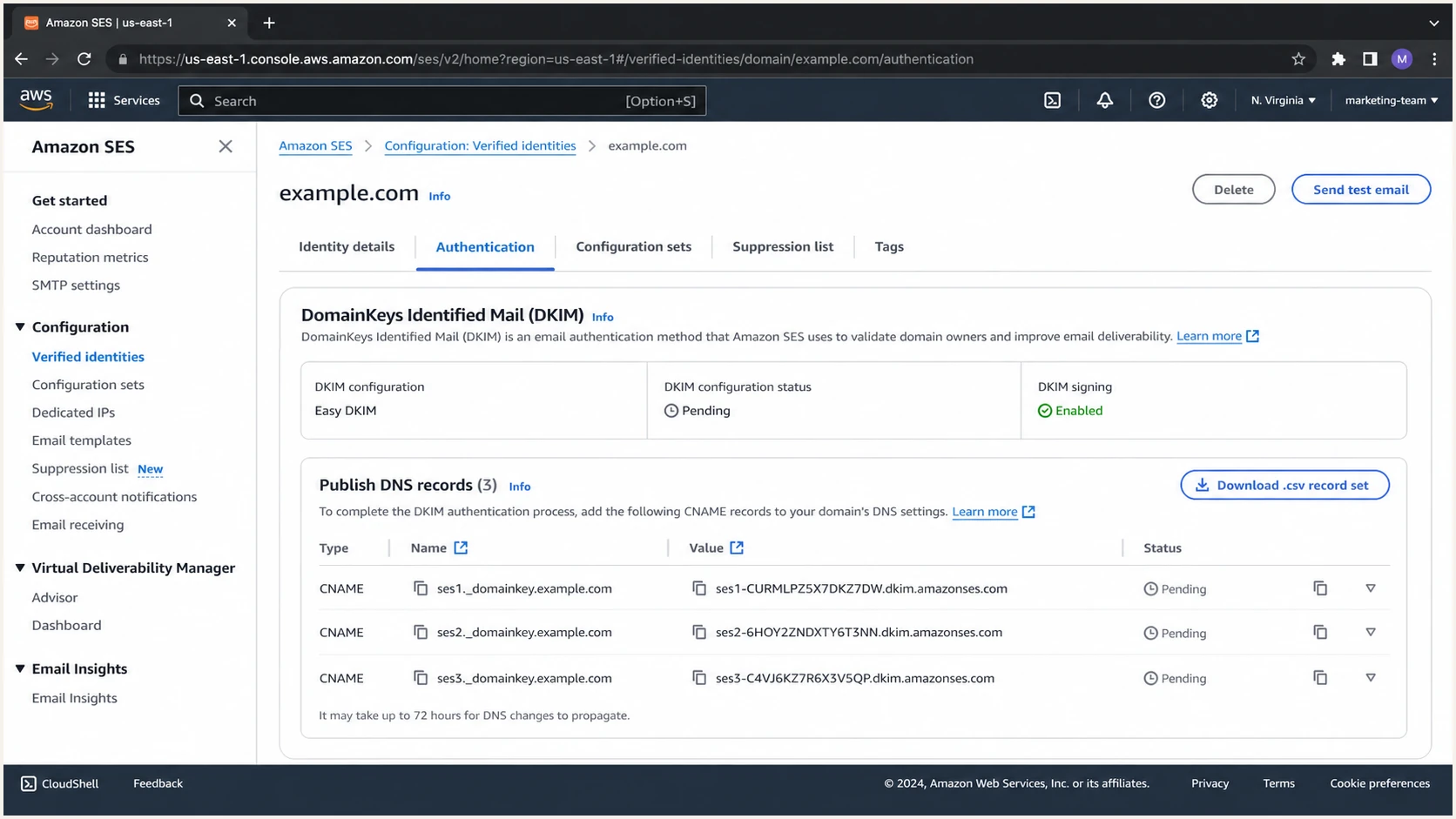This screenshot has height=819, width=1456.
Task: Open the Value column external link icon
Action: click(737, 547)
